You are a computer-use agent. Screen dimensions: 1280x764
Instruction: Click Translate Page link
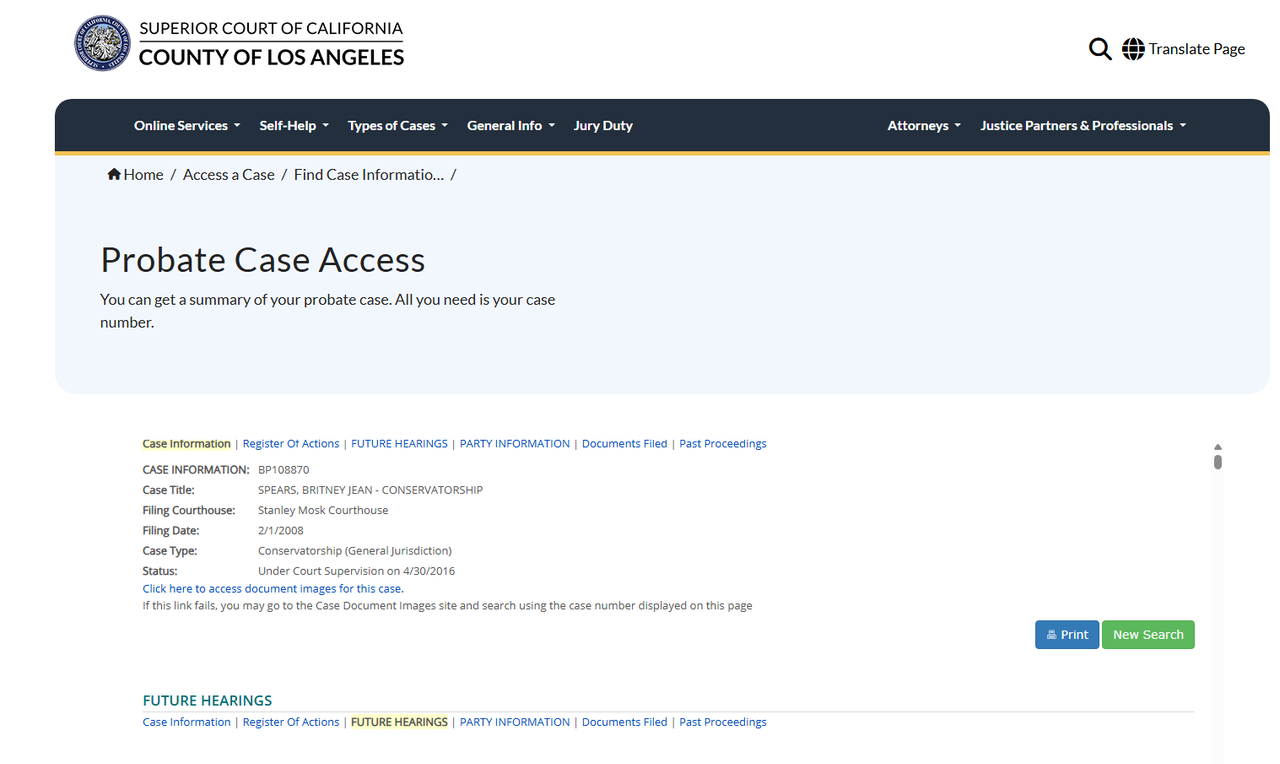point(1197,49)
